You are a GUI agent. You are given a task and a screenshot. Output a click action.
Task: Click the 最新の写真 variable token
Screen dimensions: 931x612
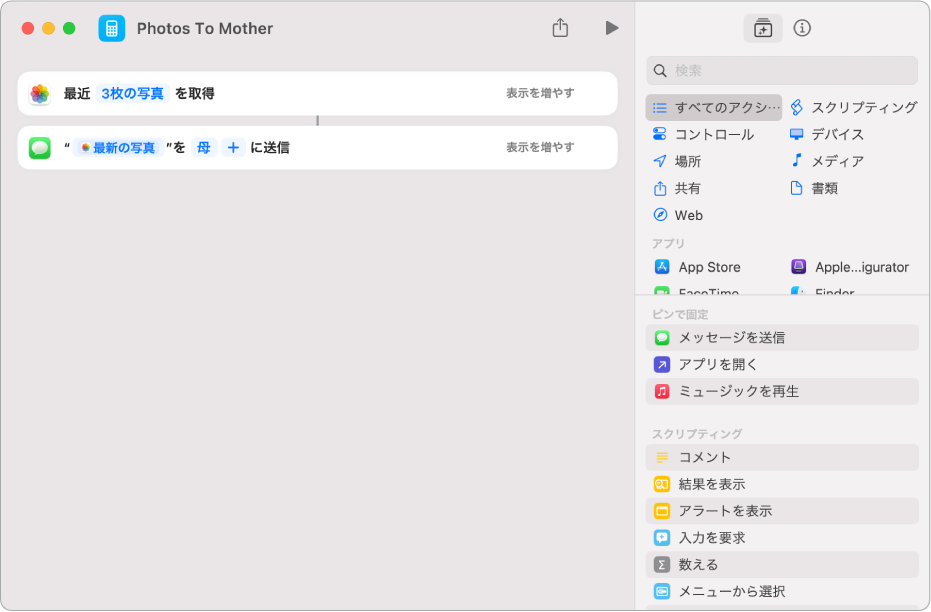tap(118, 147)
